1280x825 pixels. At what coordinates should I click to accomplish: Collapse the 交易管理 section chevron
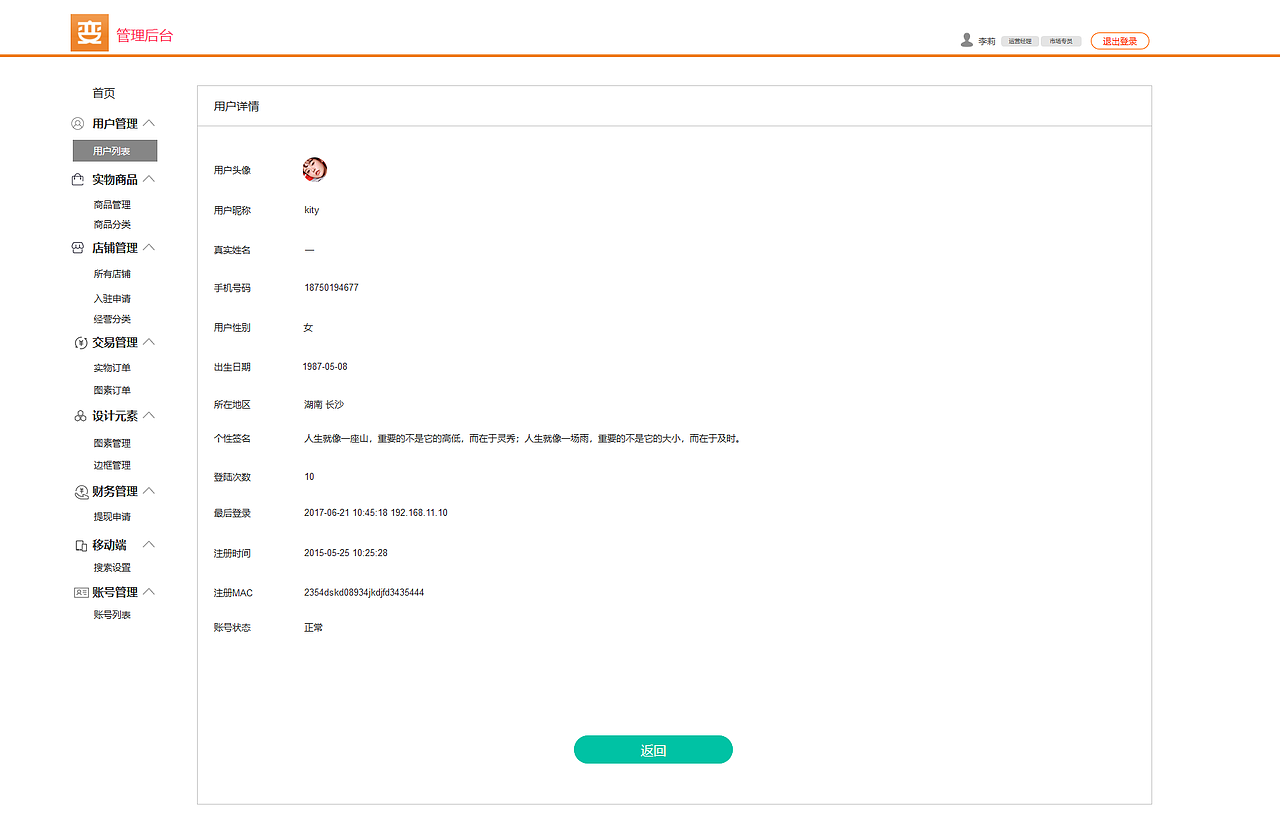(x=149, y=342)
